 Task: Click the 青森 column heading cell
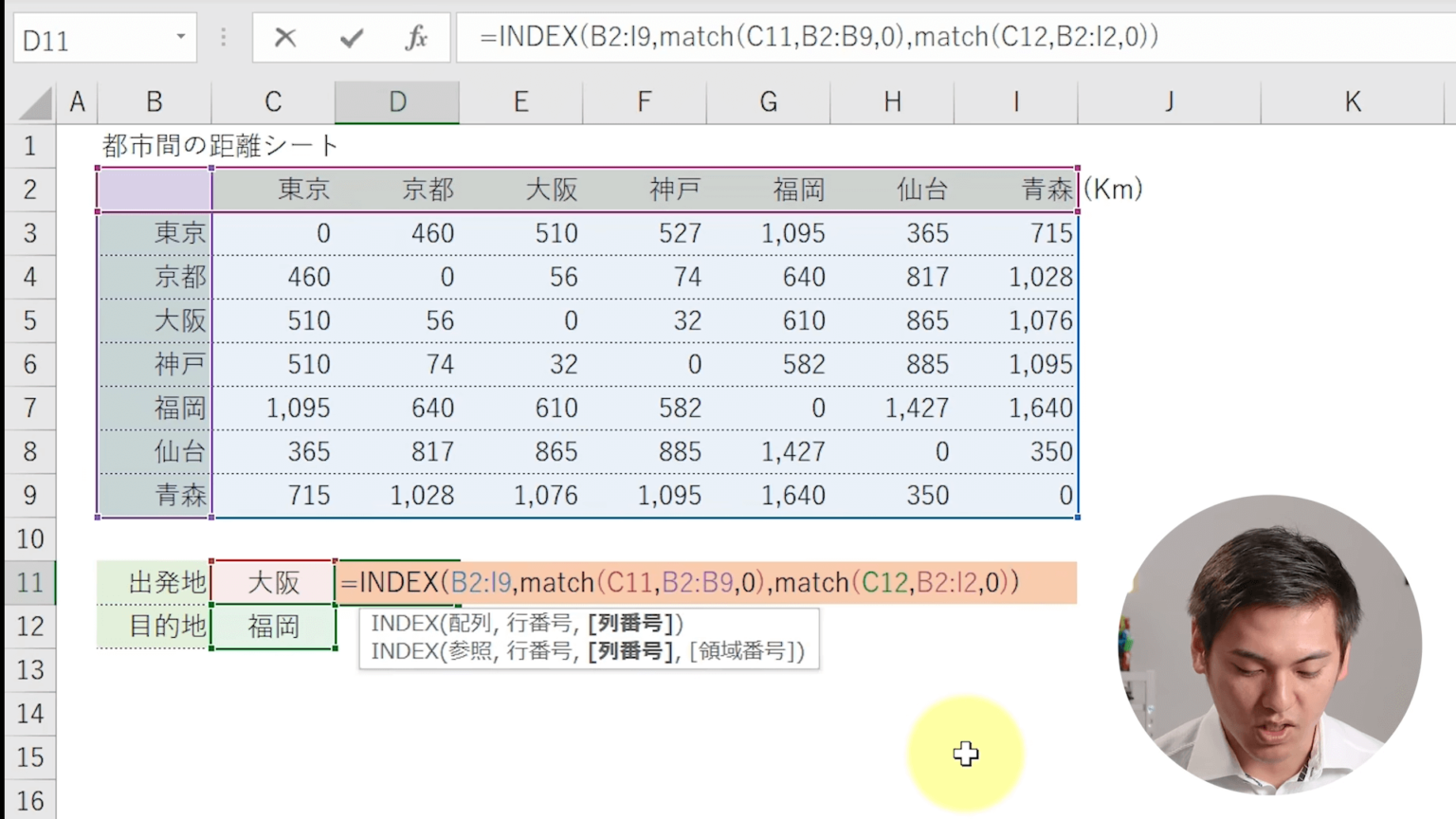tap(1015, 190)
